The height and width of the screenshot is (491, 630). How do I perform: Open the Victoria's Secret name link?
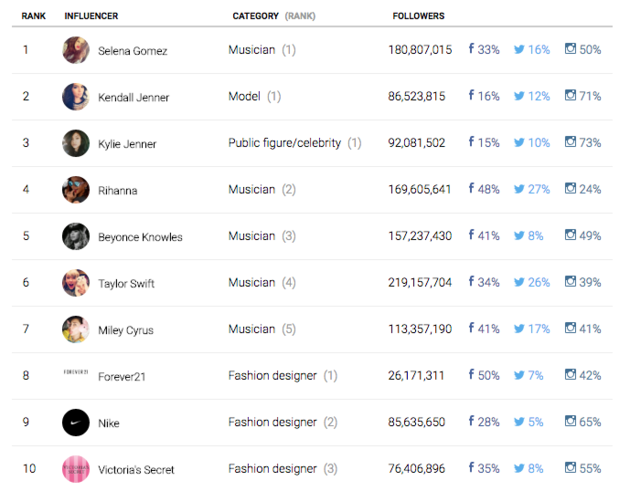tap(136, 470)
